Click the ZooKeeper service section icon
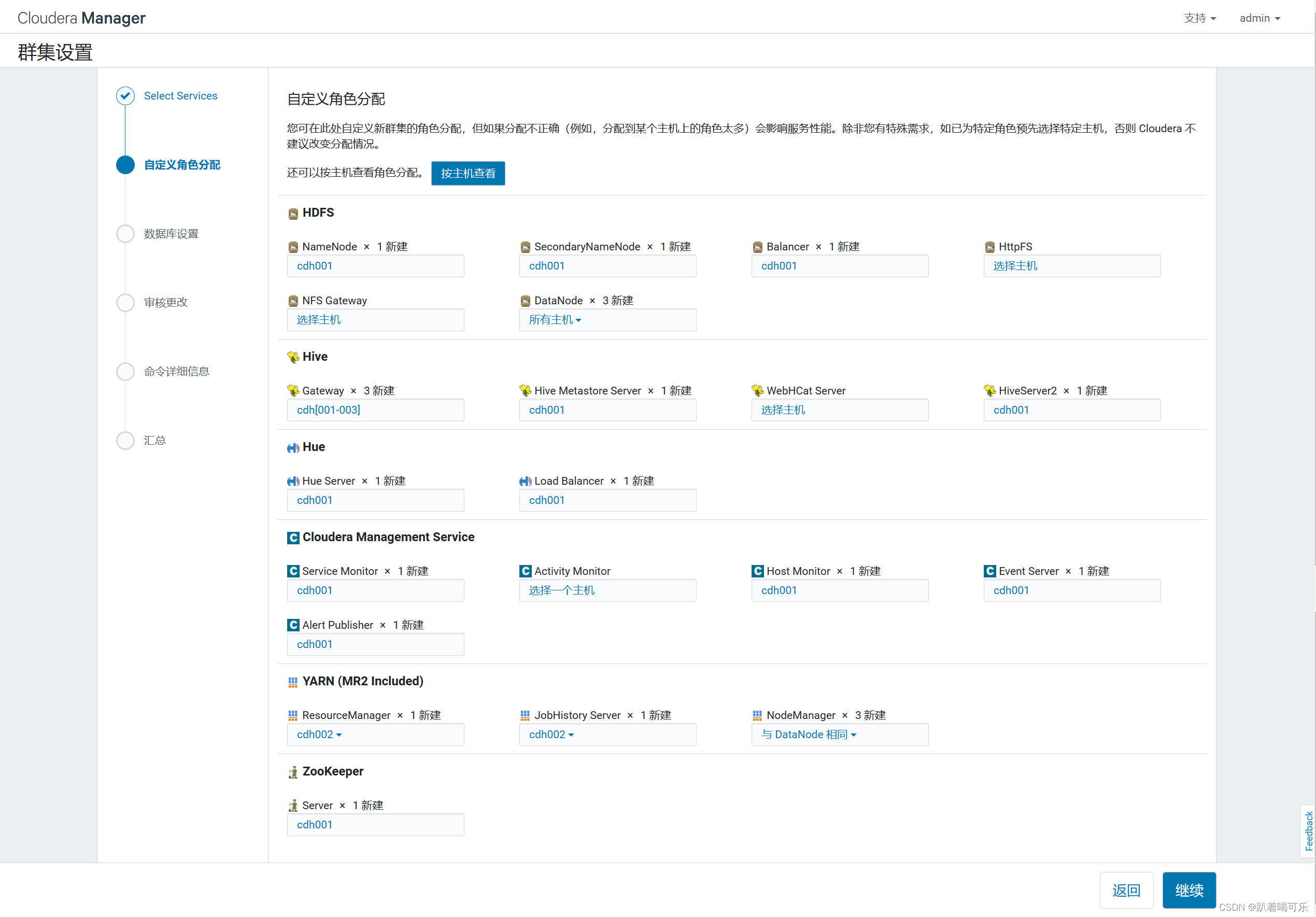This screenshot has width=1316, height=917. 293,772
